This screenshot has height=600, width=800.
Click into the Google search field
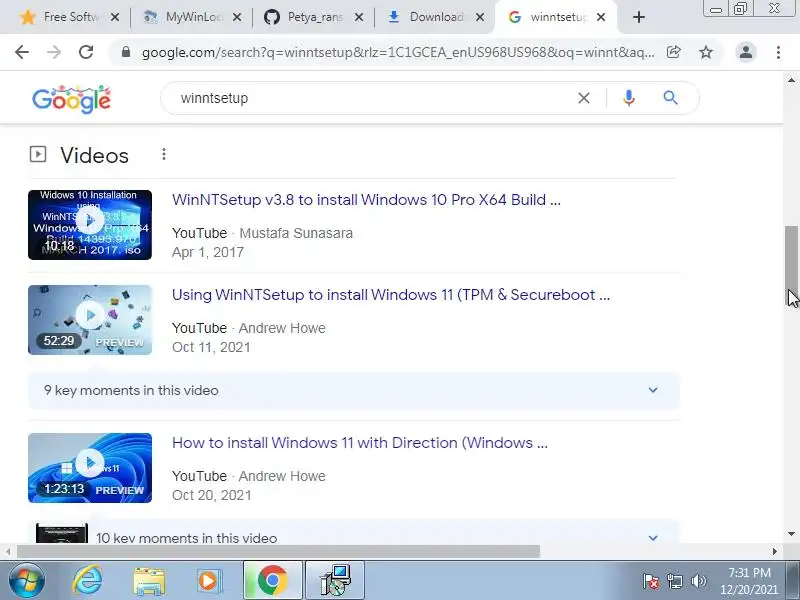(x=375, y=98)
